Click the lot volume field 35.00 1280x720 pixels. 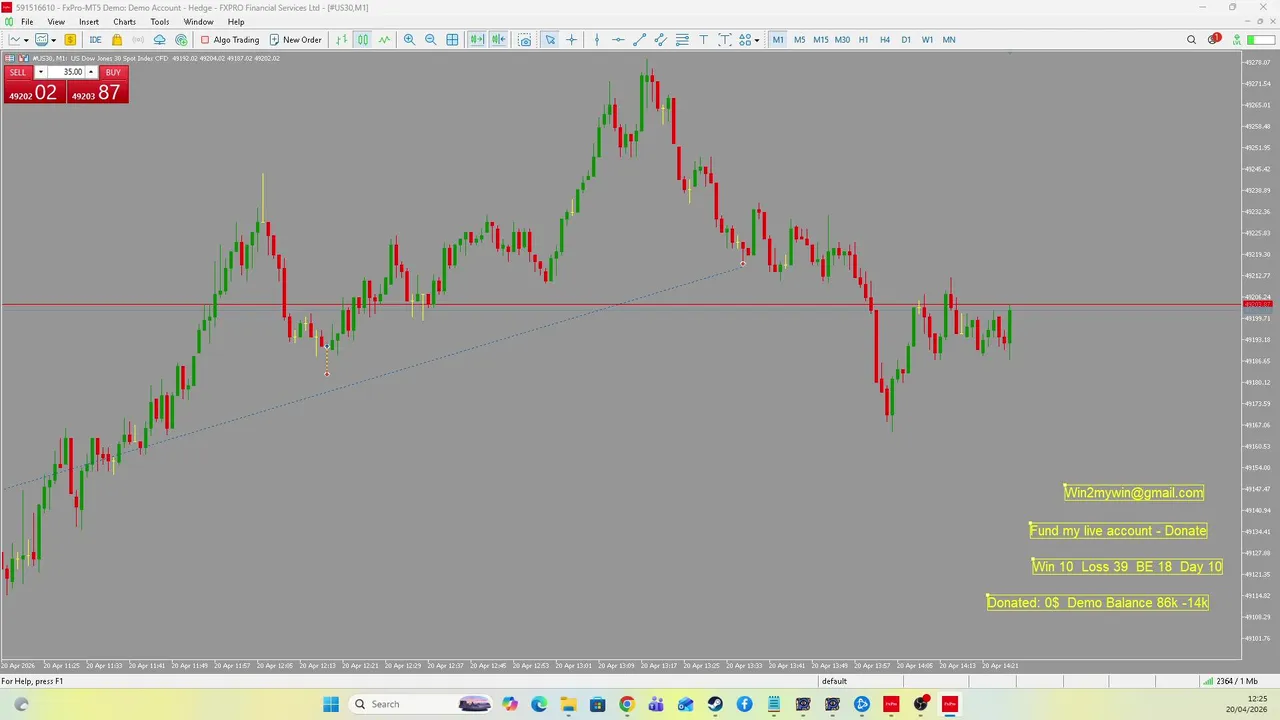66,72
